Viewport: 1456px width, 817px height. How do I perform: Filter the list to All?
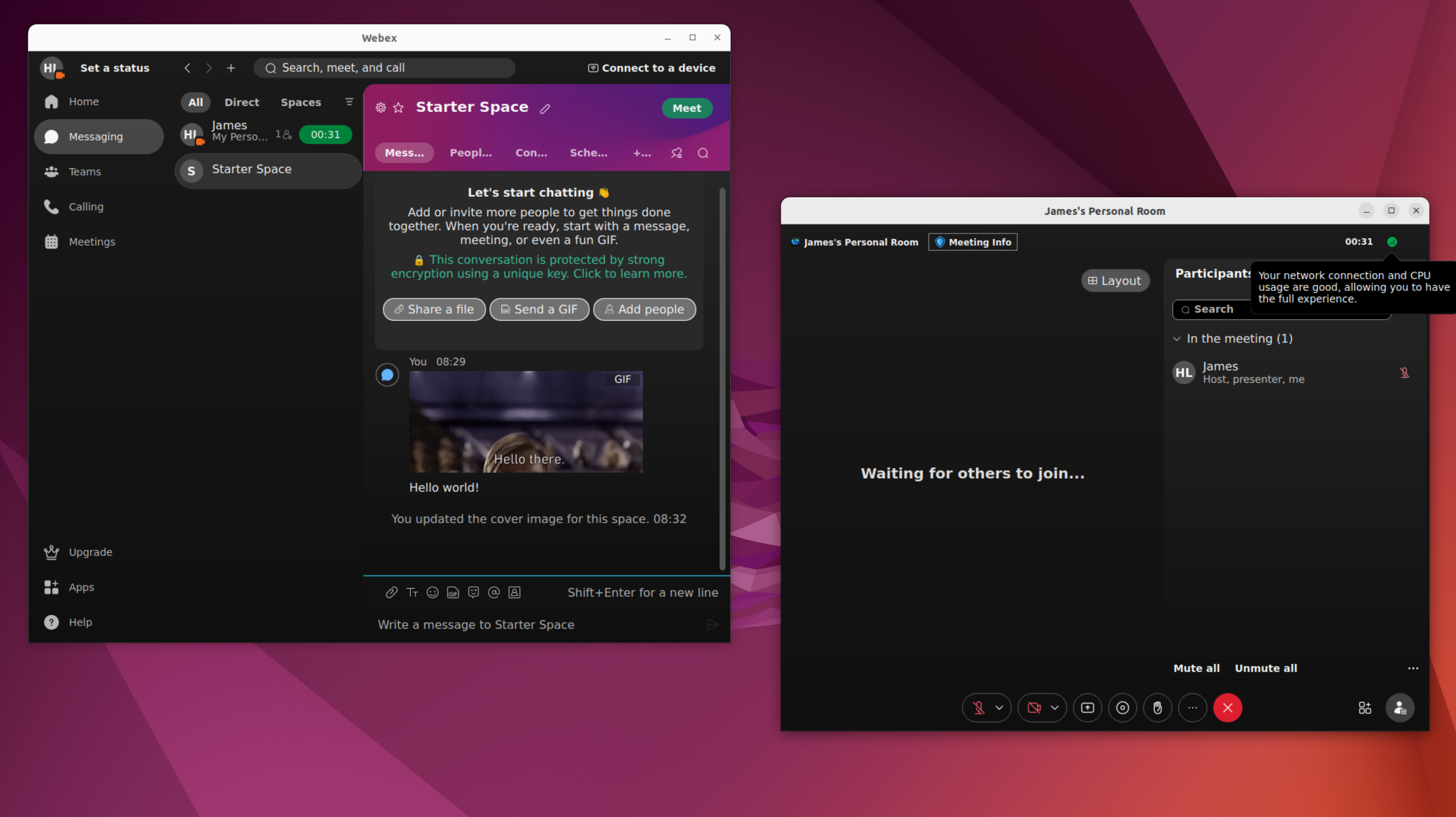click(195, 103)
